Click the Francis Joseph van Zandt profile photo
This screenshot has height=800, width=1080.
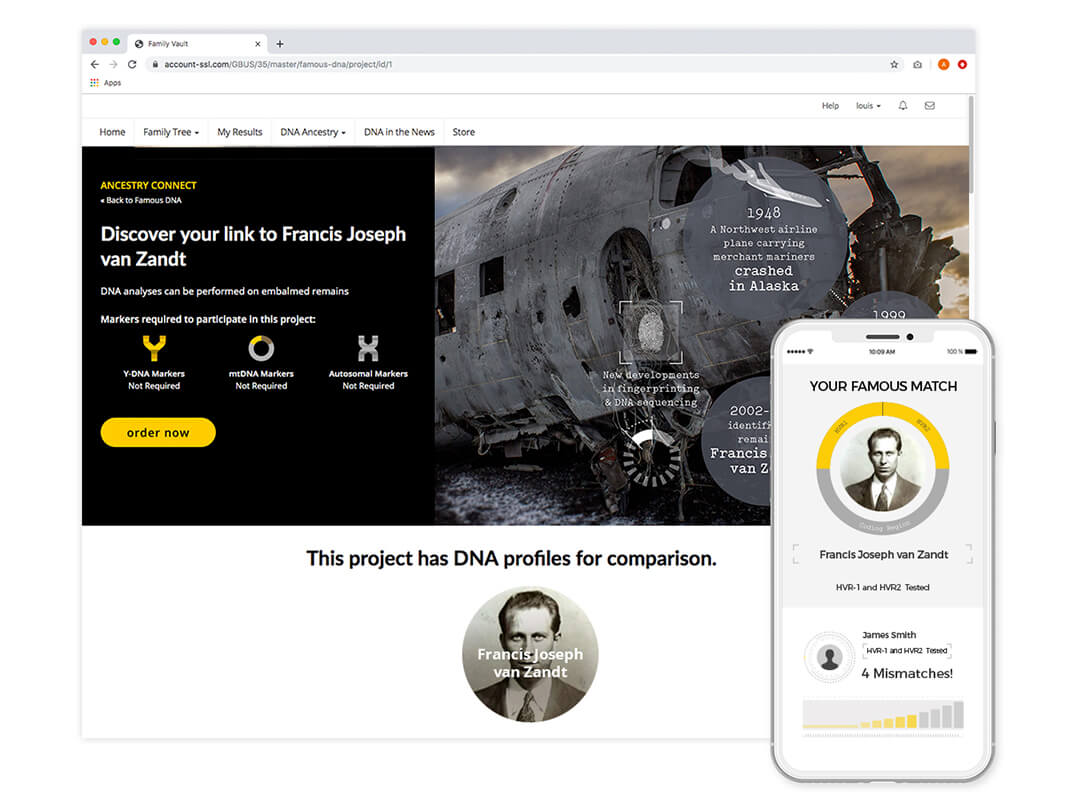tap(530, 654)
